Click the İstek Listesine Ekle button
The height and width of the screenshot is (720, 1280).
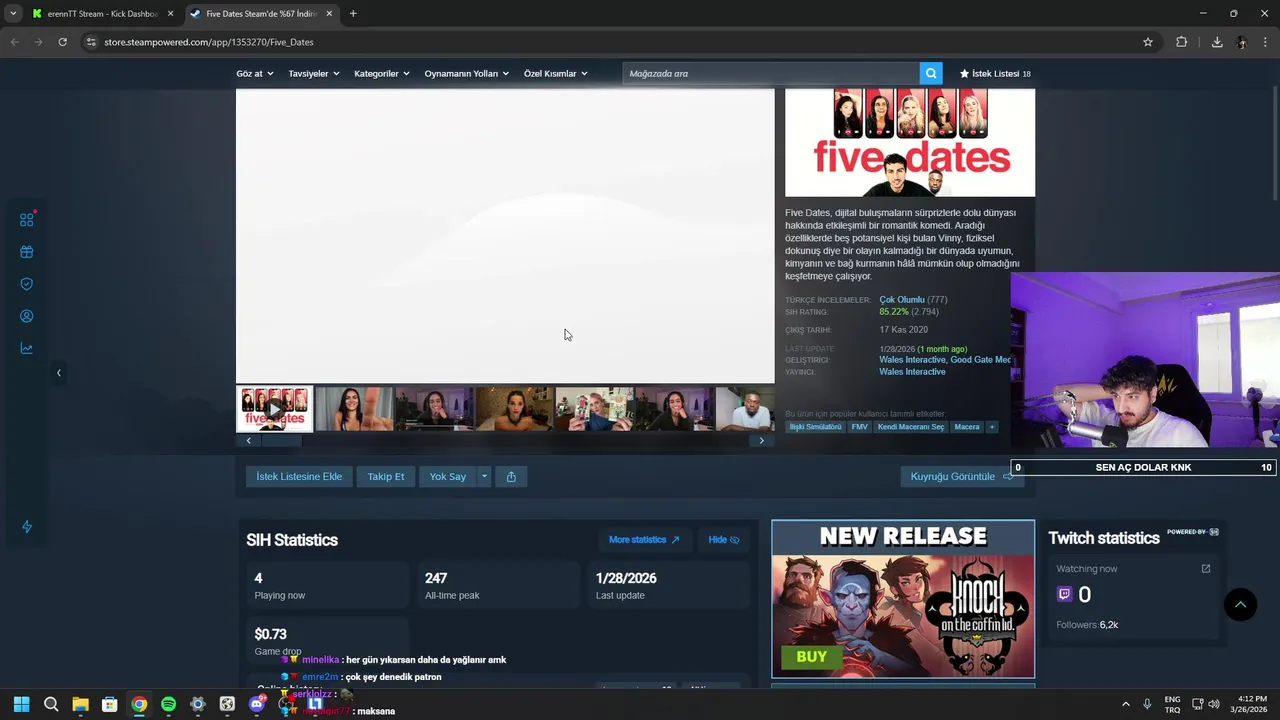[x=299, y=477]
